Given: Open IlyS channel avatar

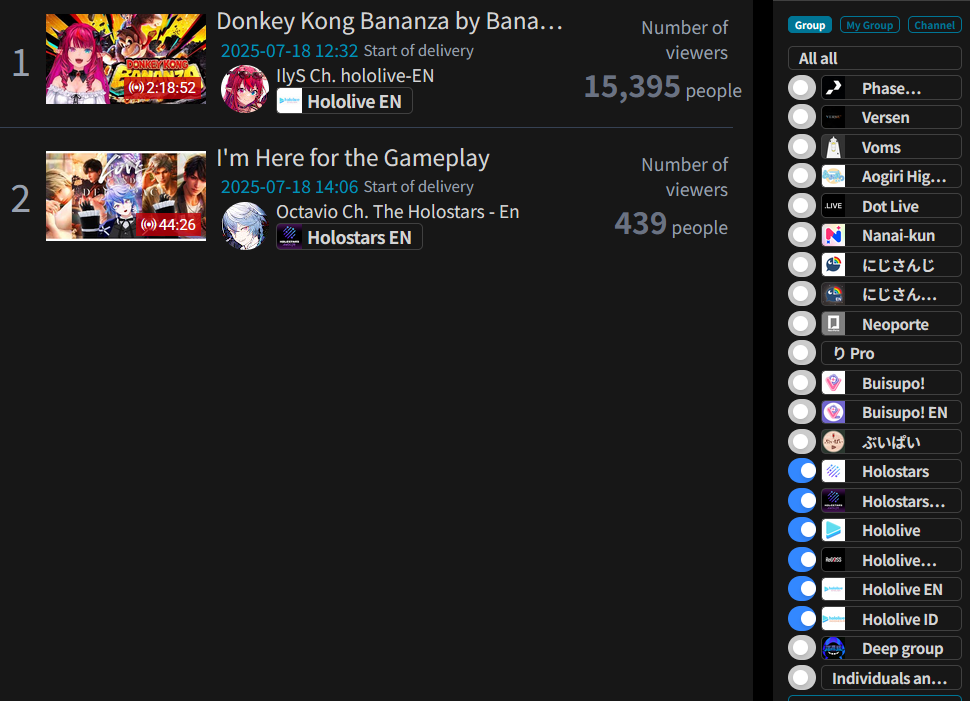Looking at the screenshot, I should coord(244,89).
